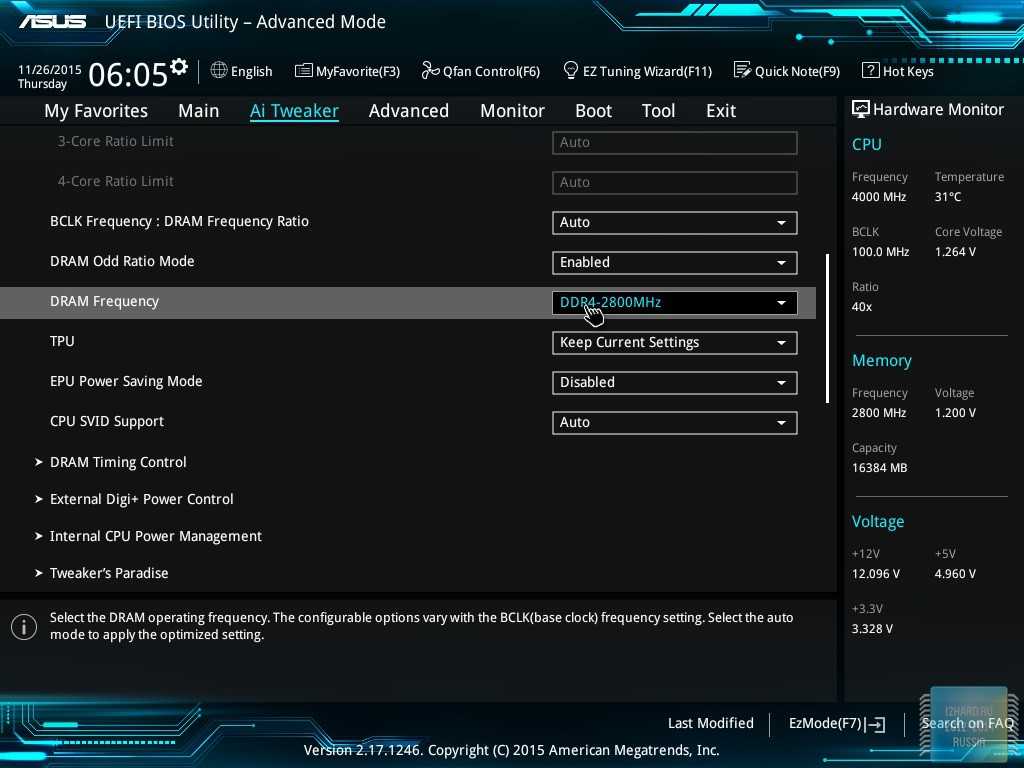Open DRAM Odd Ratio Mode Enabled dropdown
Screen dimensions: 1024x768
point(674,262)
